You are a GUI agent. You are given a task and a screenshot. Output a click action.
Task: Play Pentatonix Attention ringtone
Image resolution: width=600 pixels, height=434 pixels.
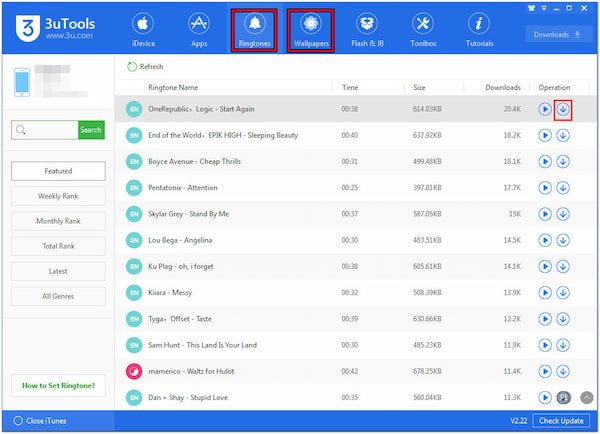tap(545, 188)
